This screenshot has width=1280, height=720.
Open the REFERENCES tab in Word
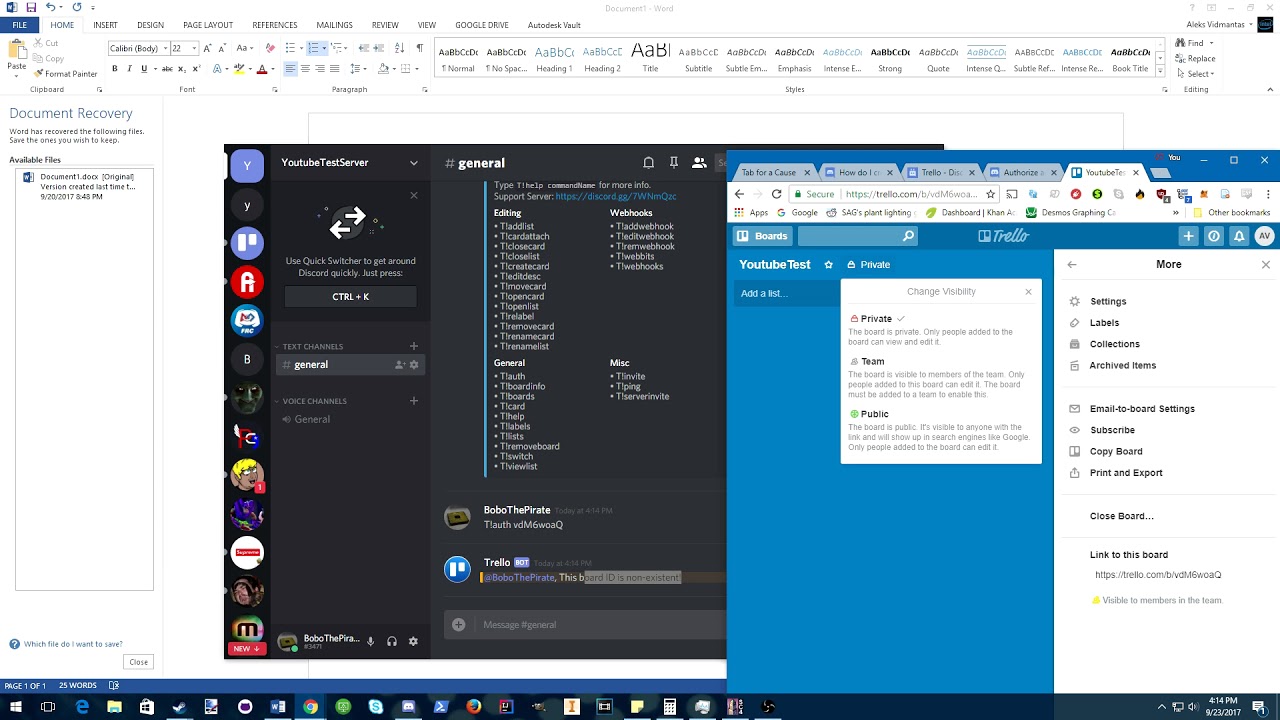tap(275, 25)
